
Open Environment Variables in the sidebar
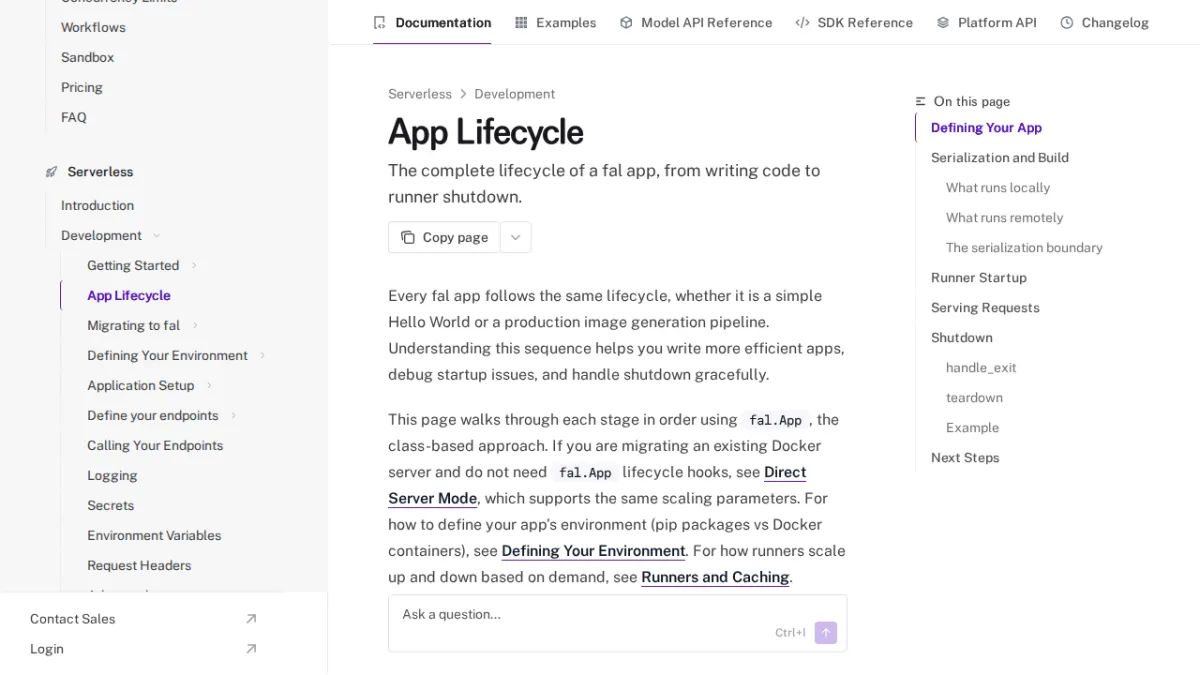[154, 535]
